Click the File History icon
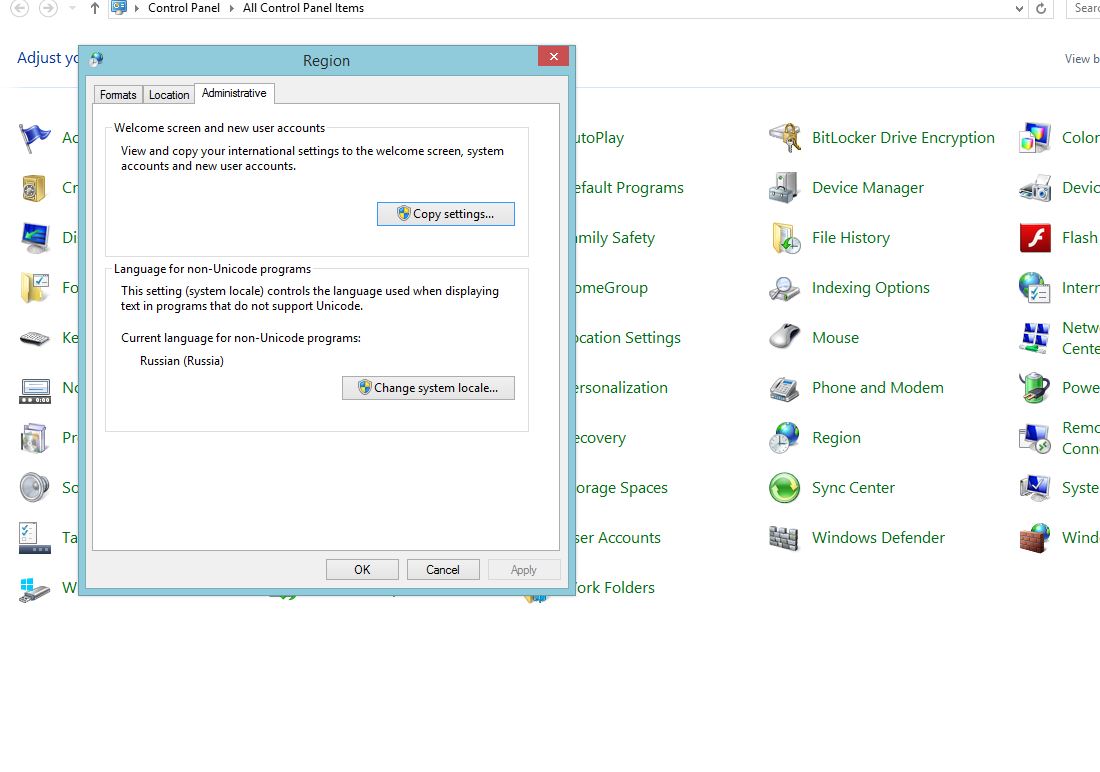Viewport: 1100px width, 772px height. 784,238
